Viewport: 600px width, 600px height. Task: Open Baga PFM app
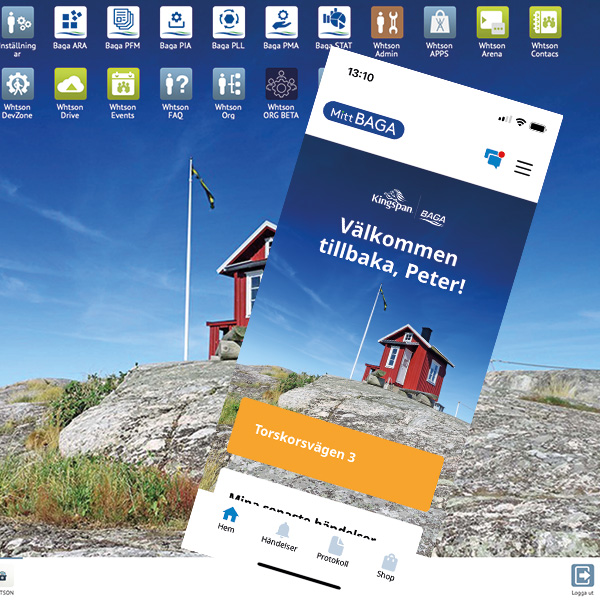pyautogui.click(x=123, y=23)
